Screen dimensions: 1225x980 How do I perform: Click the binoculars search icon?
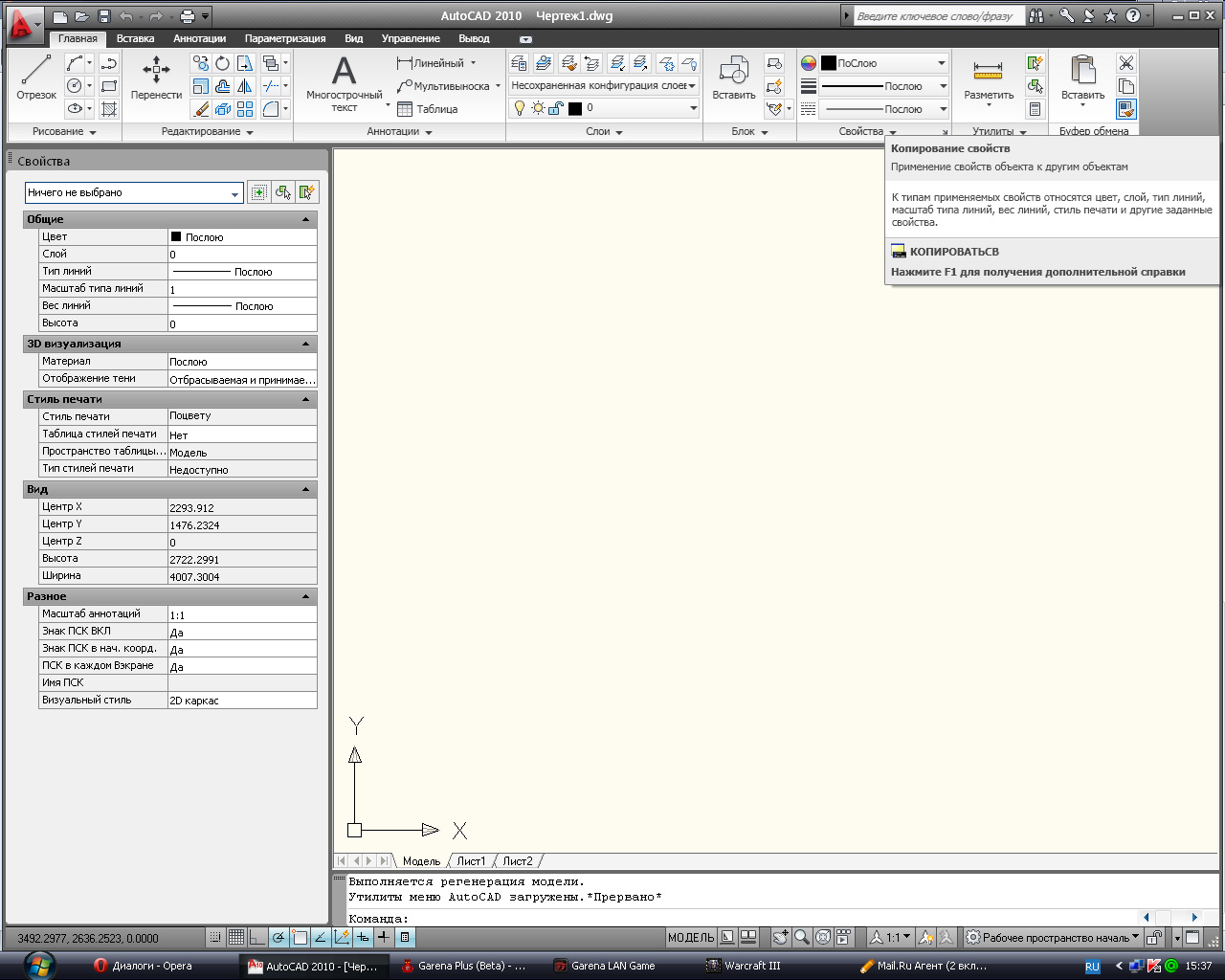pos(1036,16)
